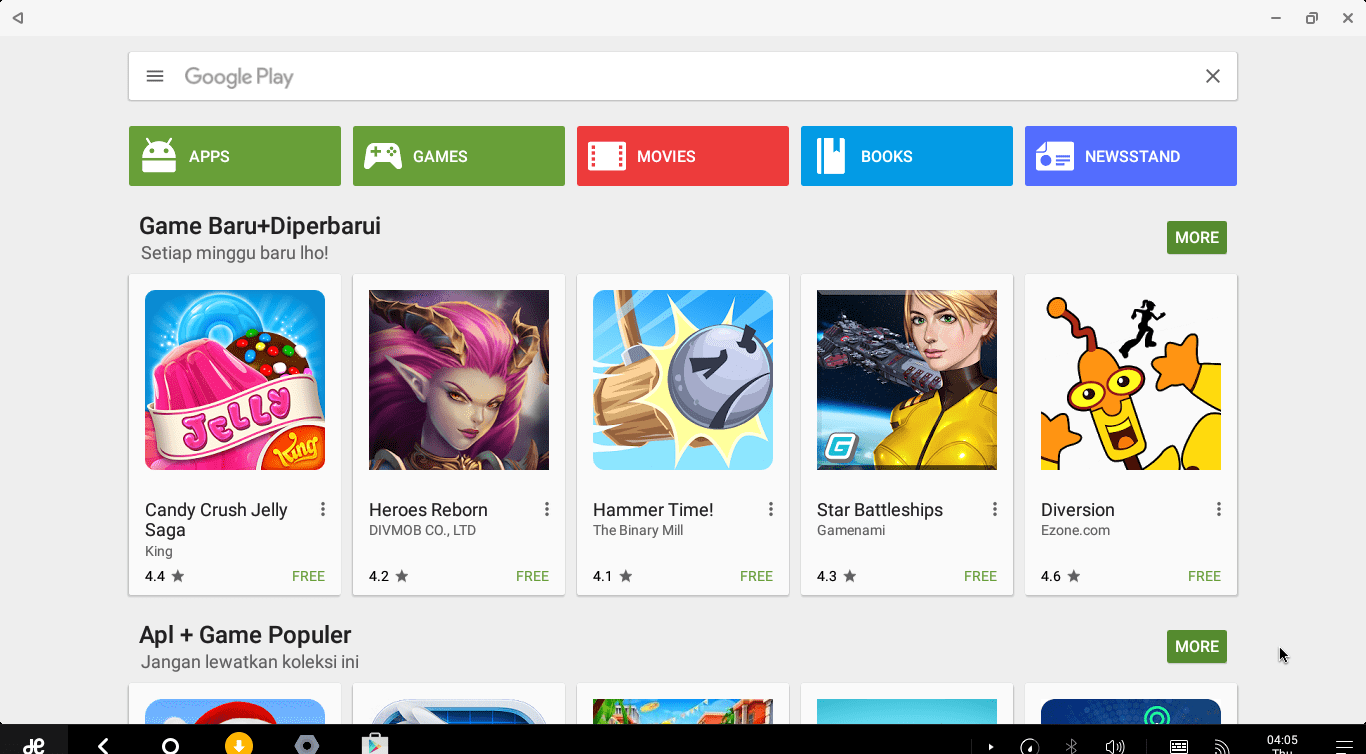This screenshot has width=1366, height=754.
Task: Click the 'Ezone.com' developer name
Action: click(1075, 531)
